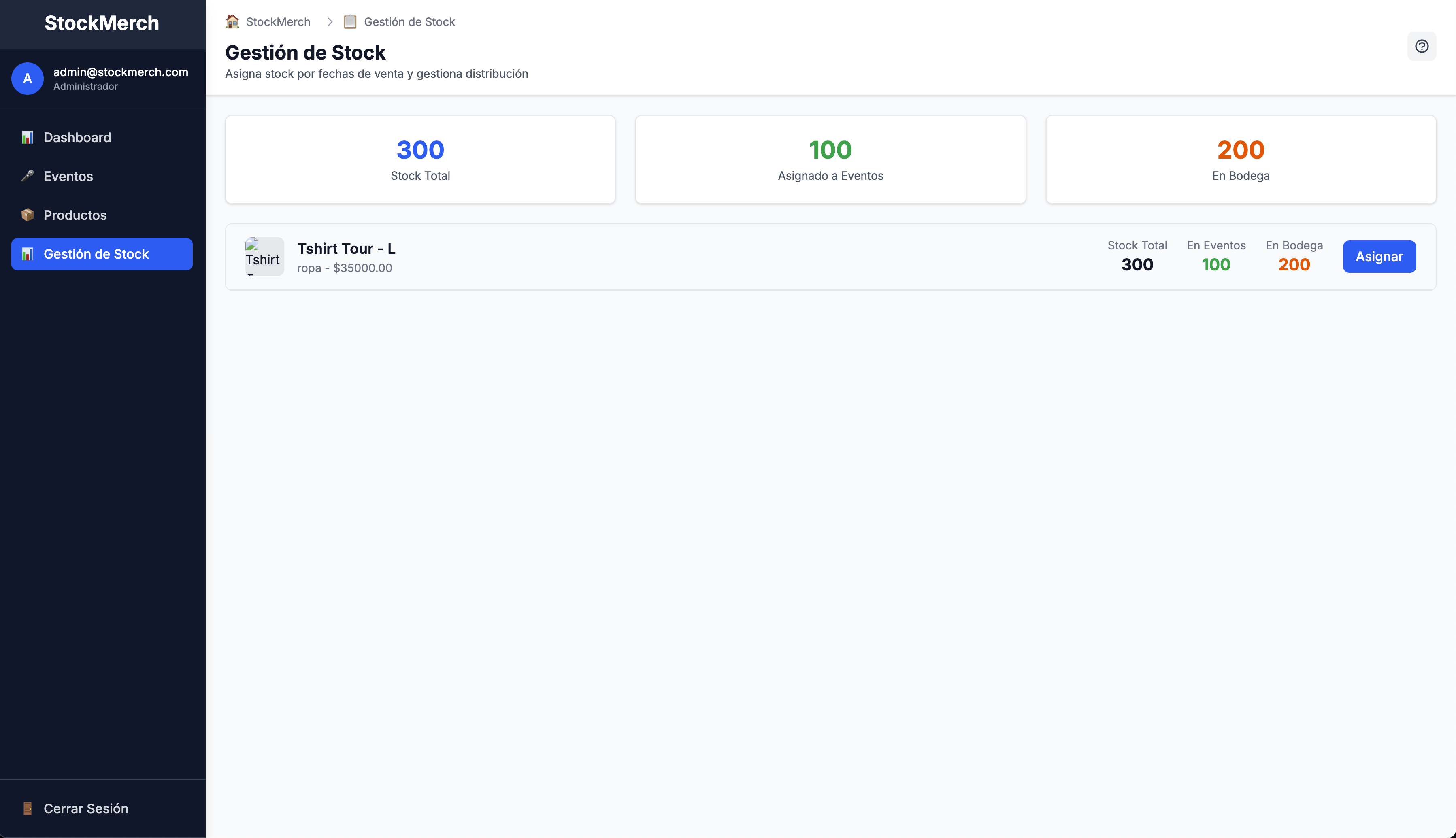Screen dimensions: 1456x838
Task: Click the house icon in breadcrumb
Action: click(232, 22)
